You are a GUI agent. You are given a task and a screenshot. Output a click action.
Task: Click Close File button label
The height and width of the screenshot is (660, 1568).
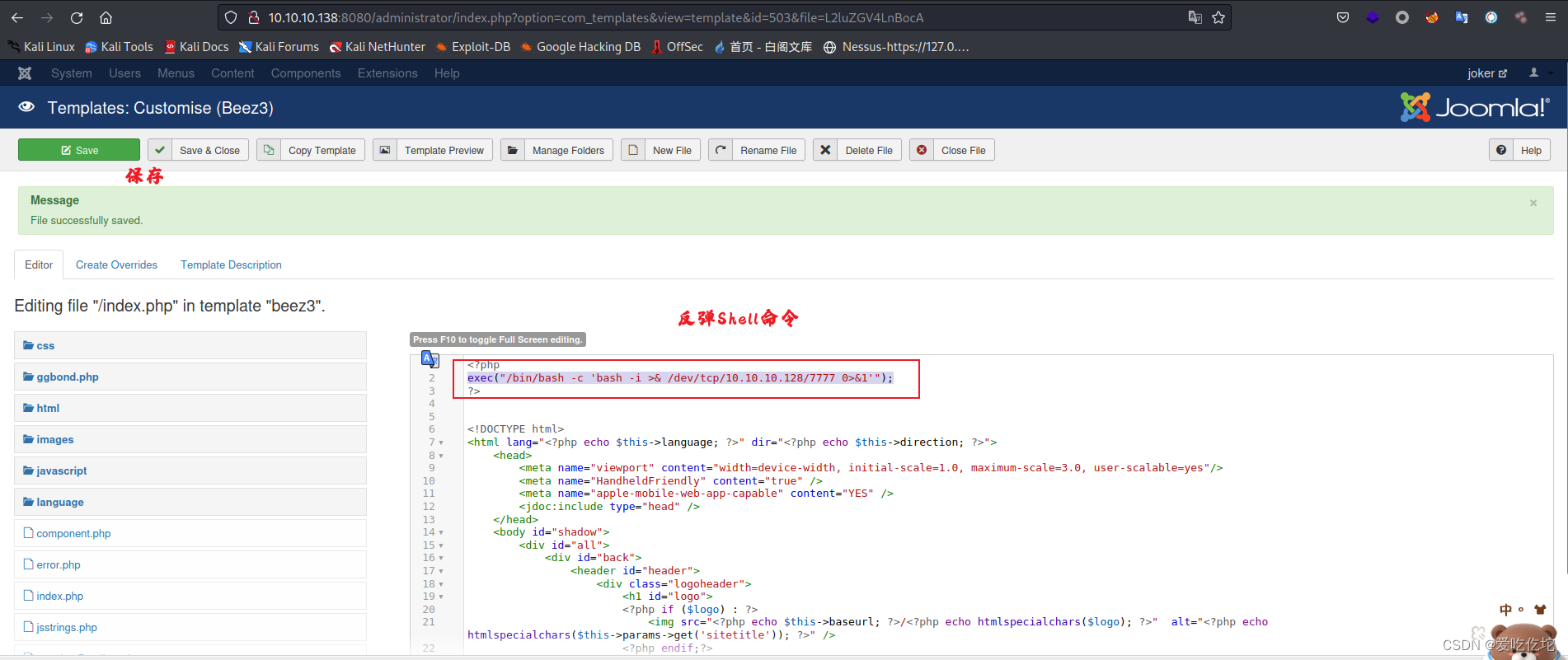(964, 151)
